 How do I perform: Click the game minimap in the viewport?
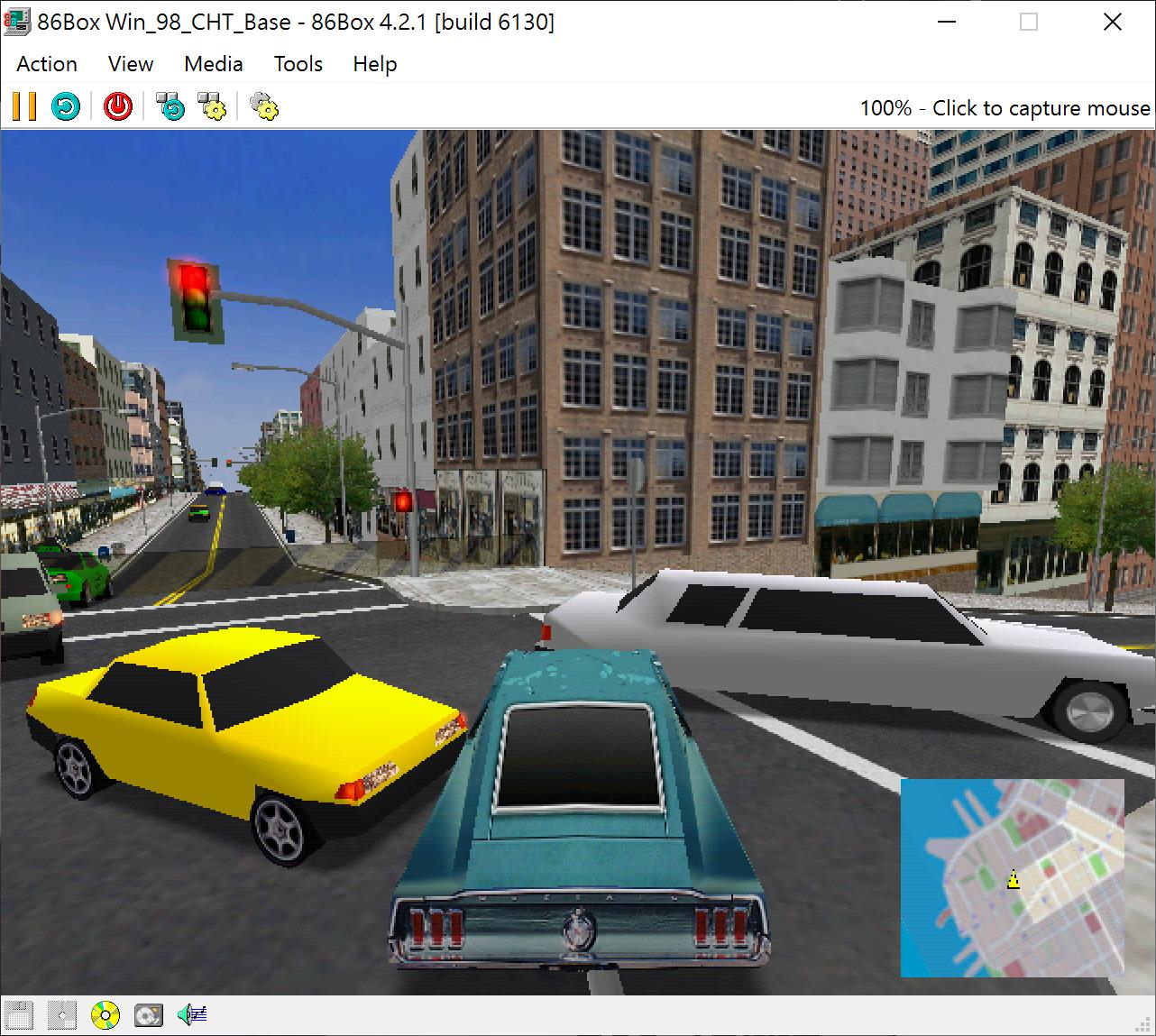1013,877
